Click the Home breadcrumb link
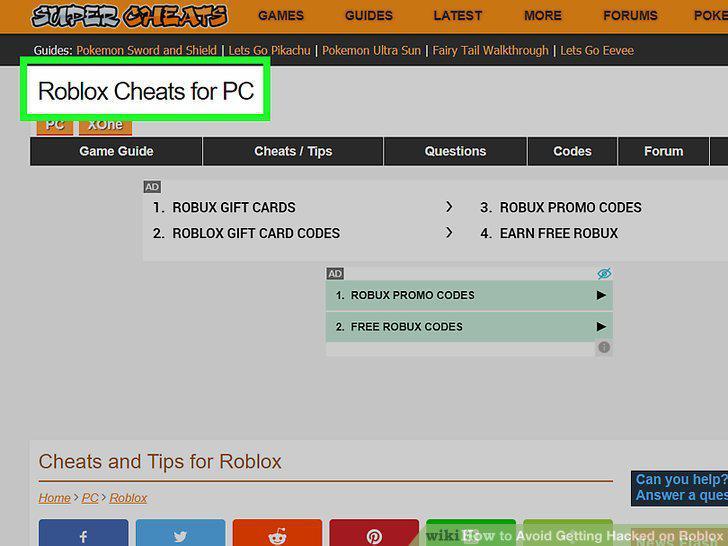Image resolution: width=728 pixels, height=546 pixels. [54, 498]
